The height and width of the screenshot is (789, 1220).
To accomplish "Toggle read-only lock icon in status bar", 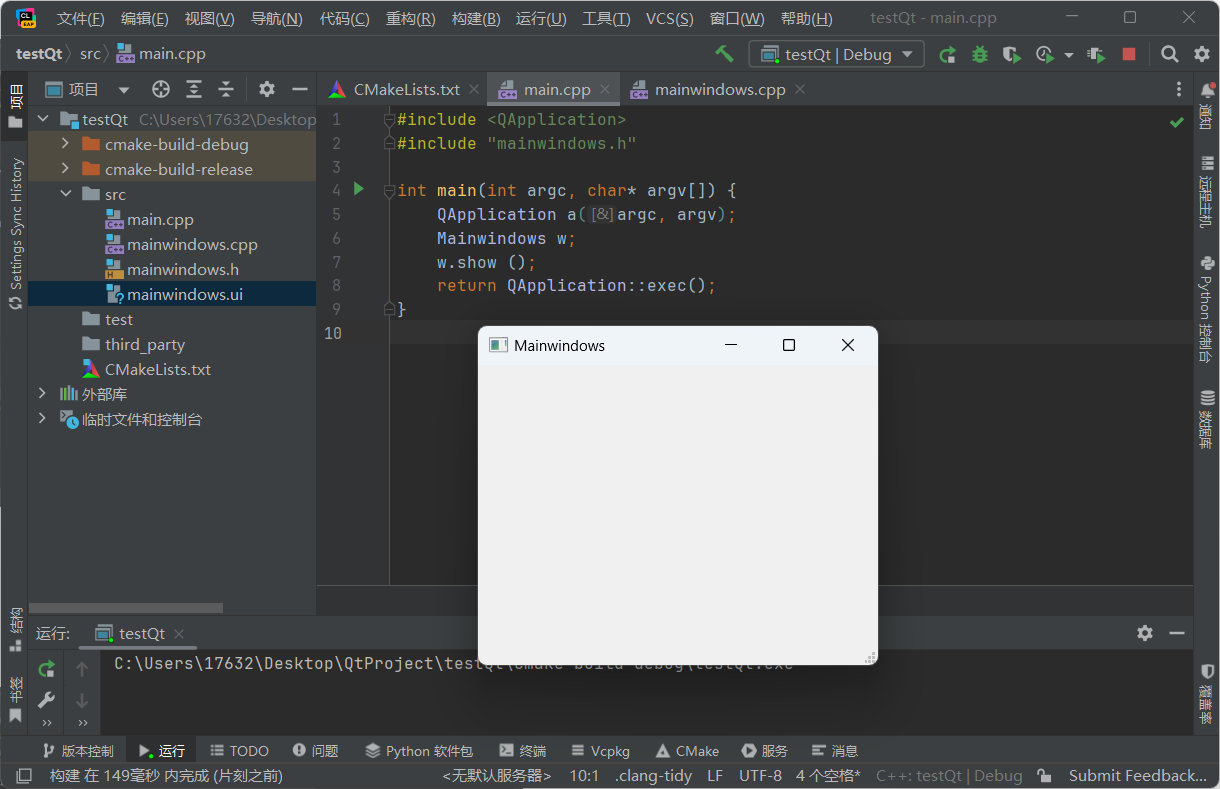I will (1044, 776).
